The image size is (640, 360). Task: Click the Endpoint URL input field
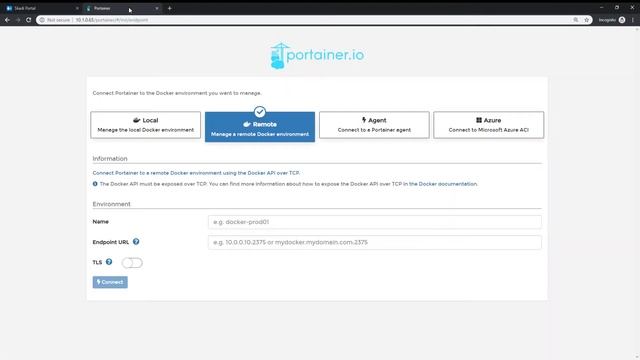click(x=375, y=242)
